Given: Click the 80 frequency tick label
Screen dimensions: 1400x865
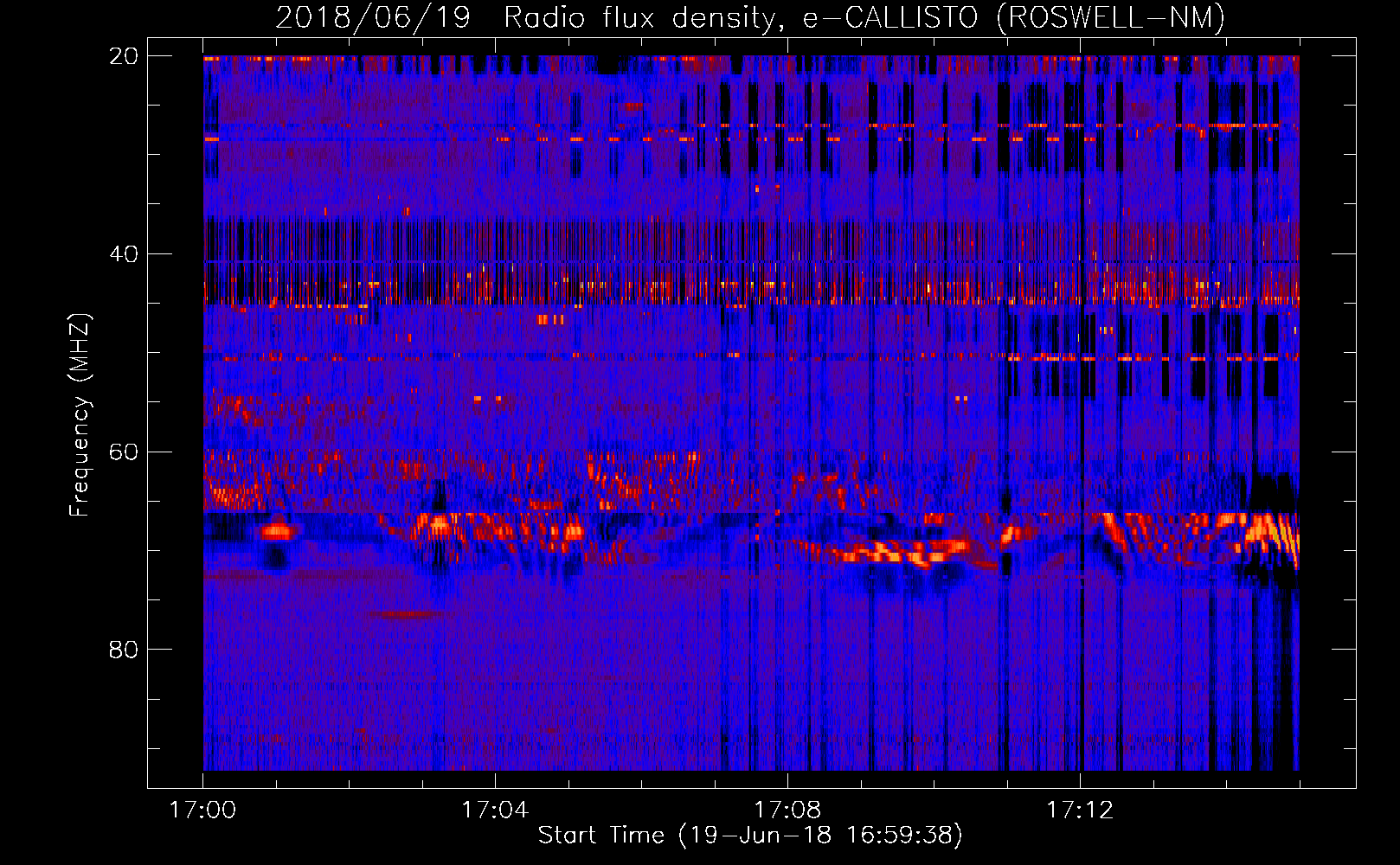Looking at the screenshot, I should point(123,650).
